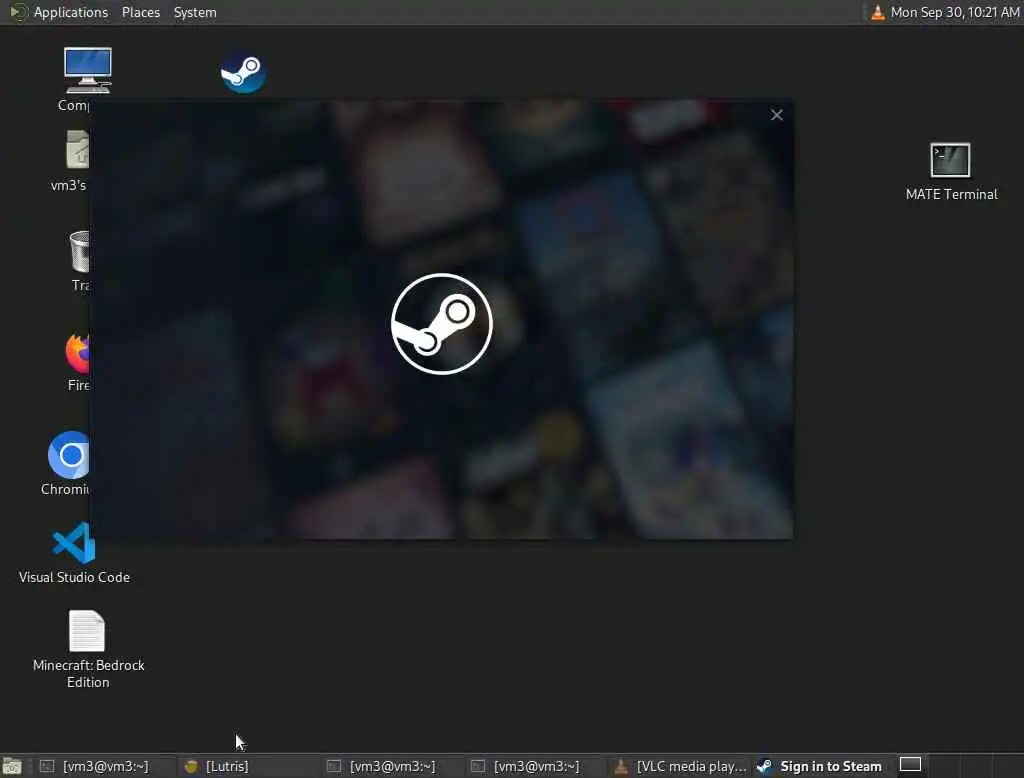Launch MATE Terminal desktop icon

click(x=950, y=160)
